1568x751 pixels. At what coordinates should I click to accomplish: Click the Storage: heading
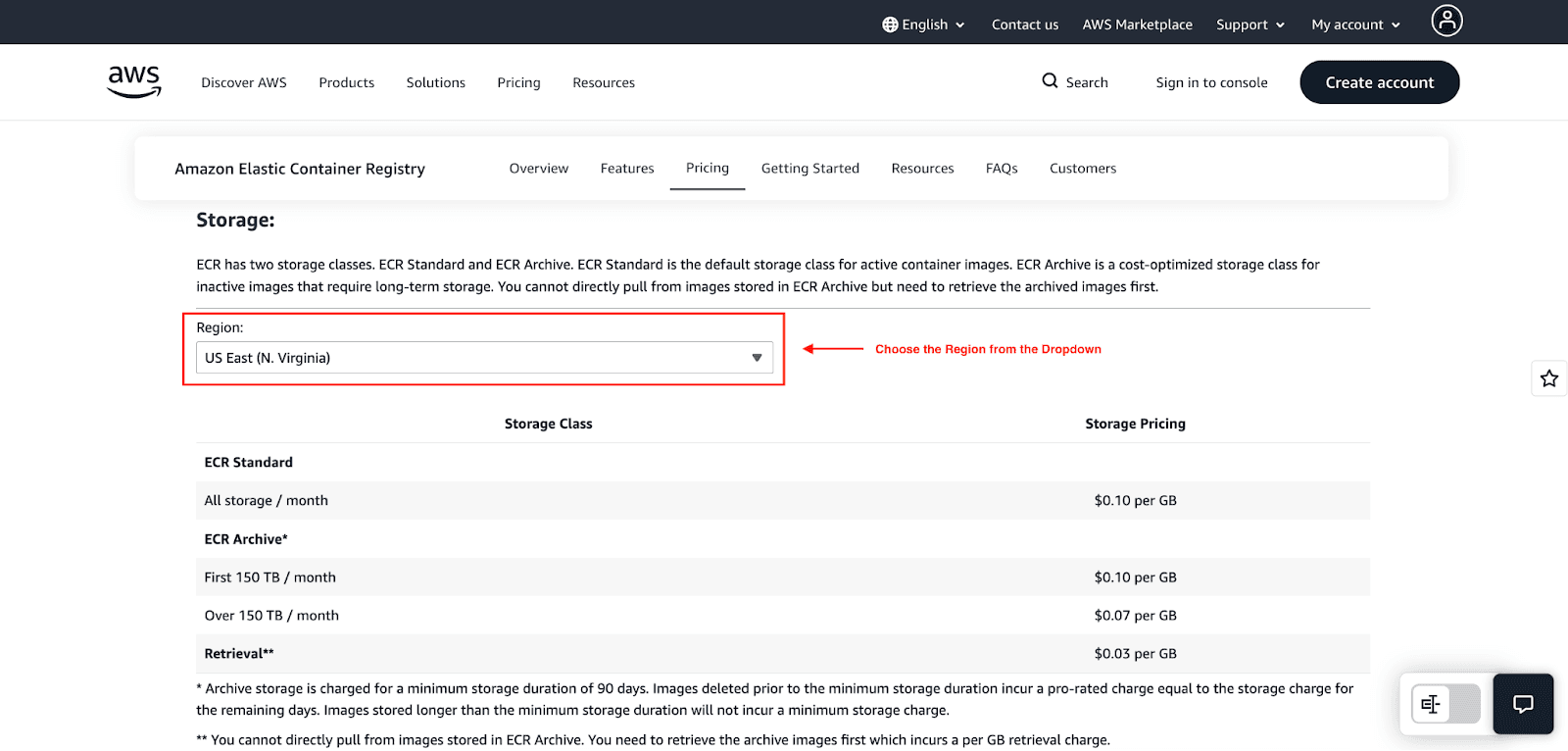(235, 221)
